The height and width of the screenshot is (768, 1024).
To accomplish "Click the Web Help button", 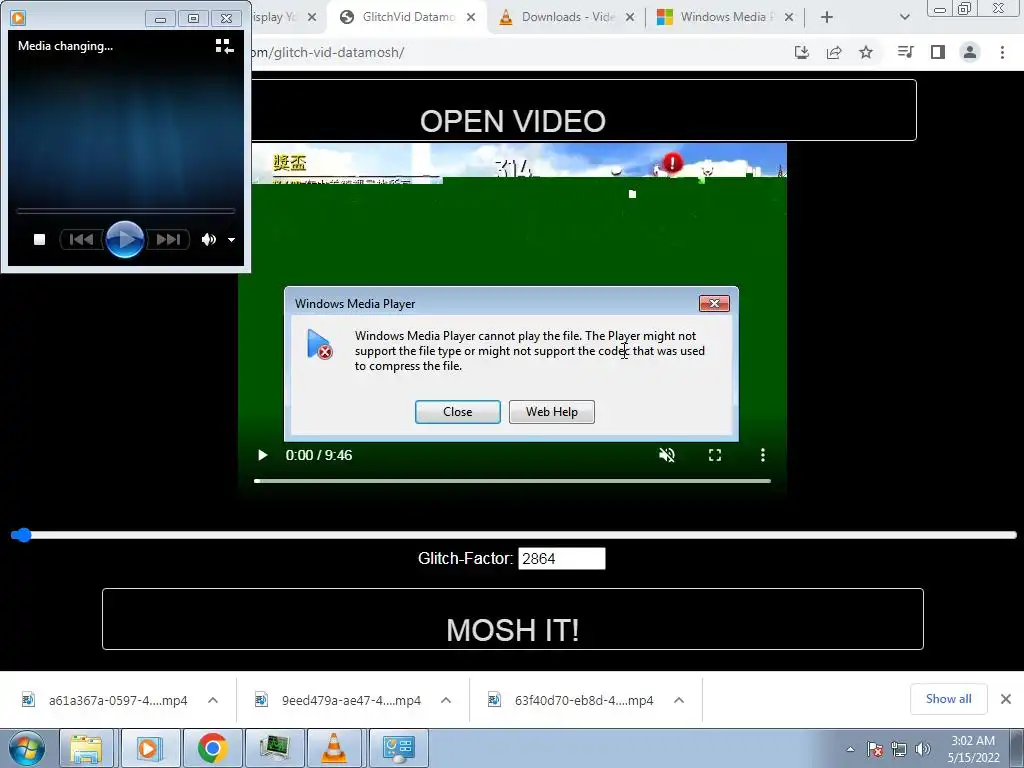I will [552, 412].
